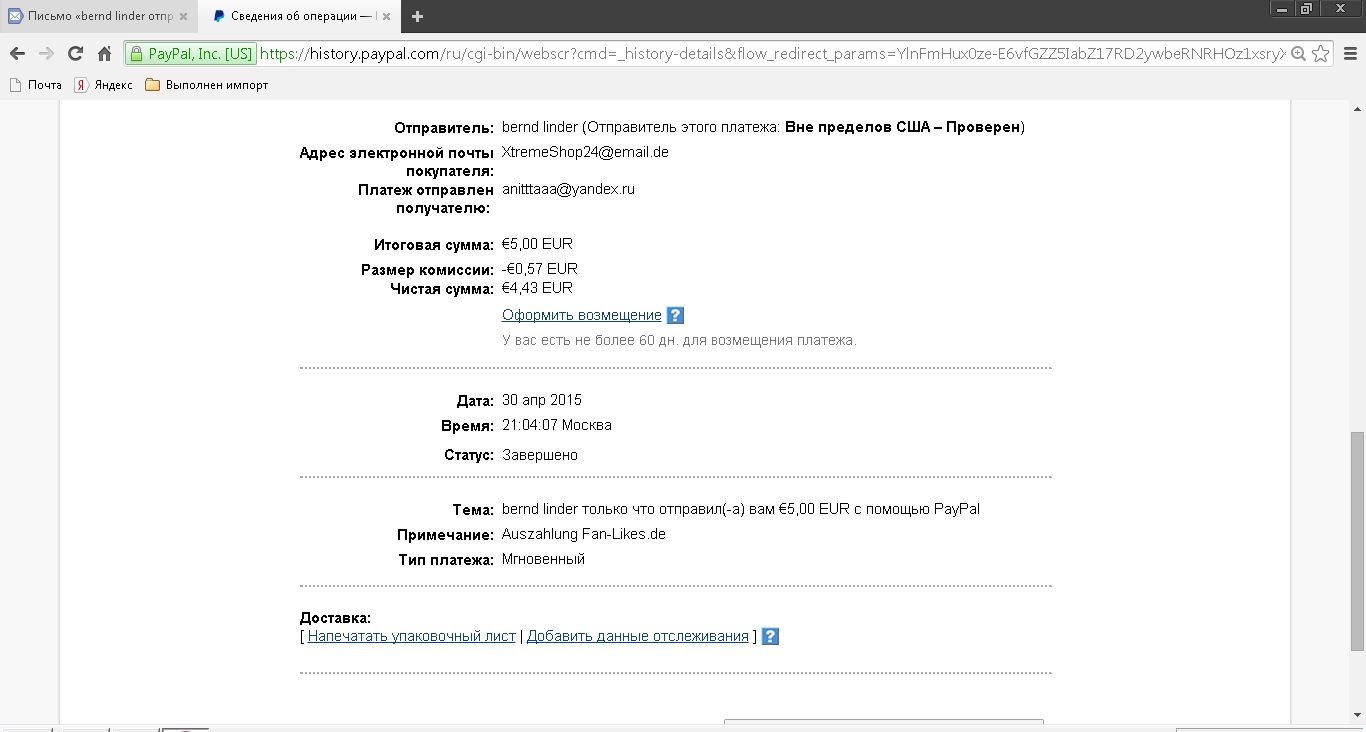View PayPal, Inc. [US] security certificate info

click(x=191, y=54)
